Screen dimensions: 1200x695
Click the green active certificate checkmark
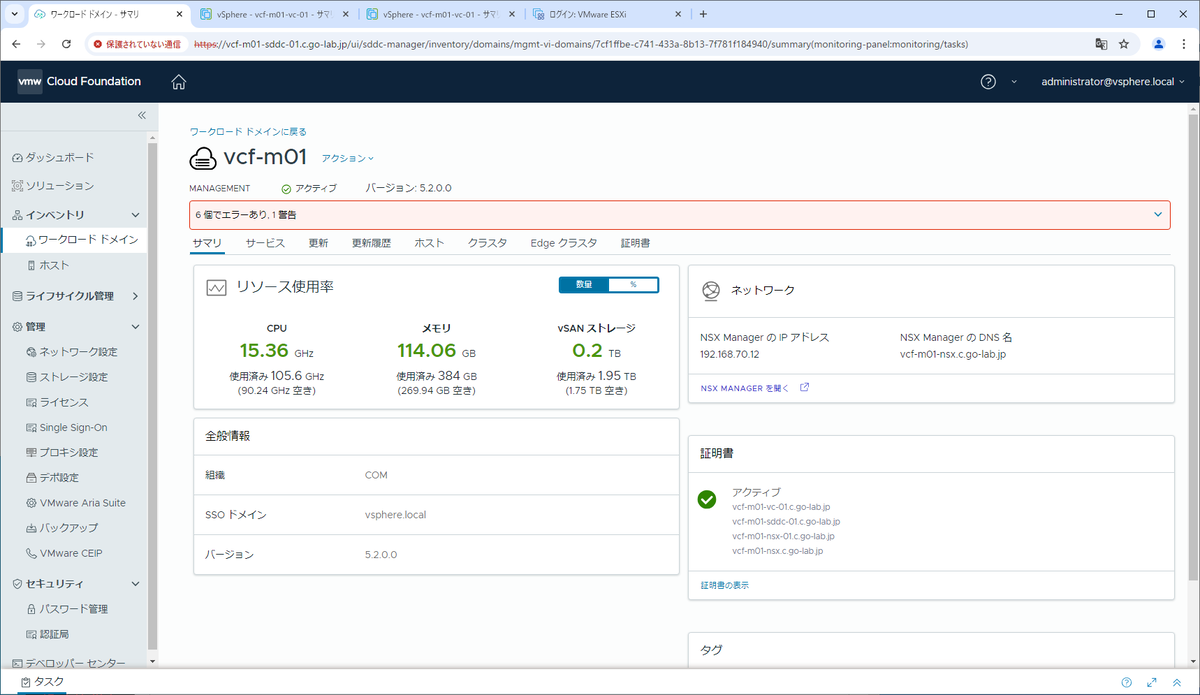click(x=707, y=499)
